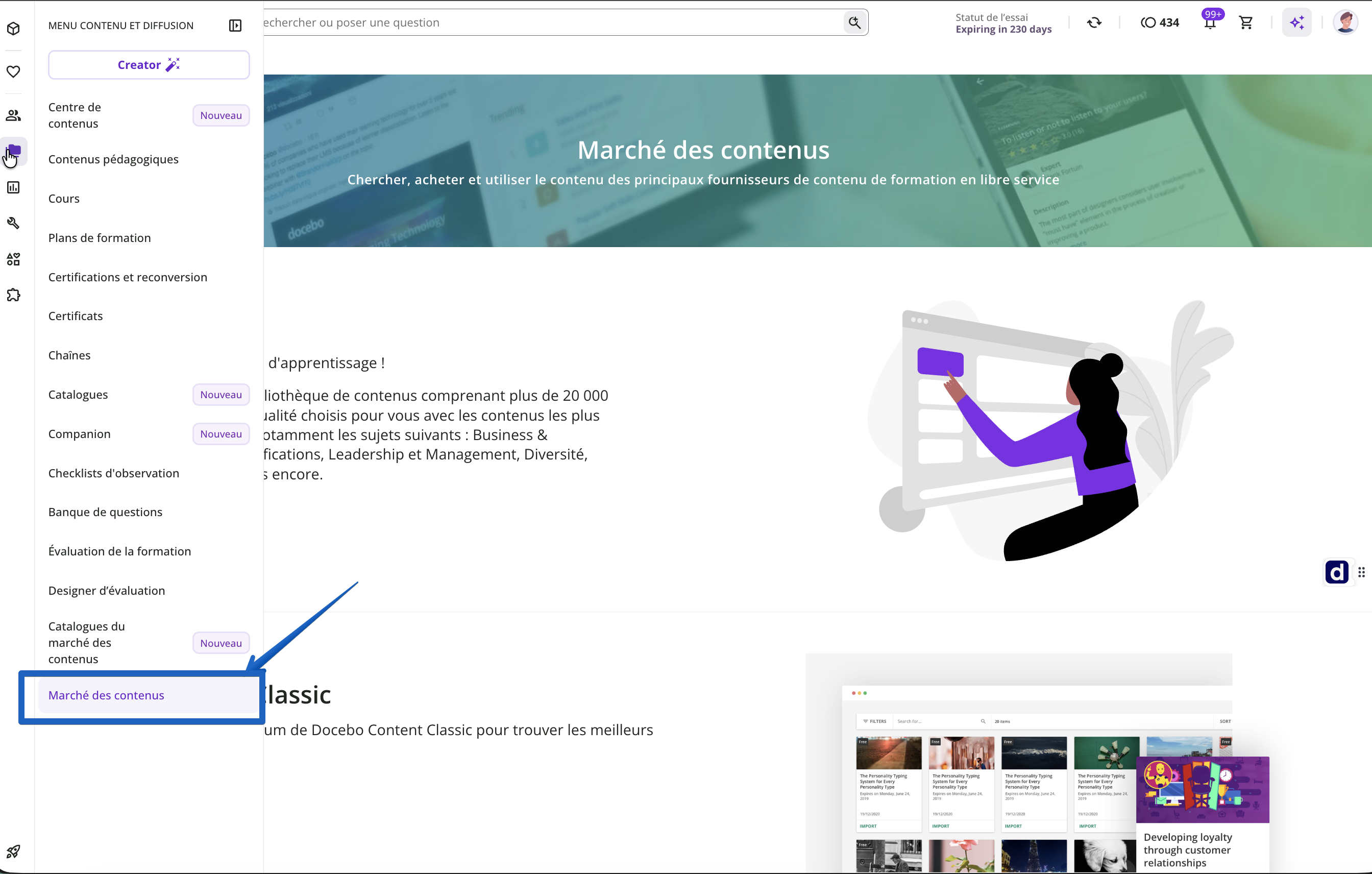Open the users management sidebar icon
This screenshot has height=874, width=1372.
point(14,115)
